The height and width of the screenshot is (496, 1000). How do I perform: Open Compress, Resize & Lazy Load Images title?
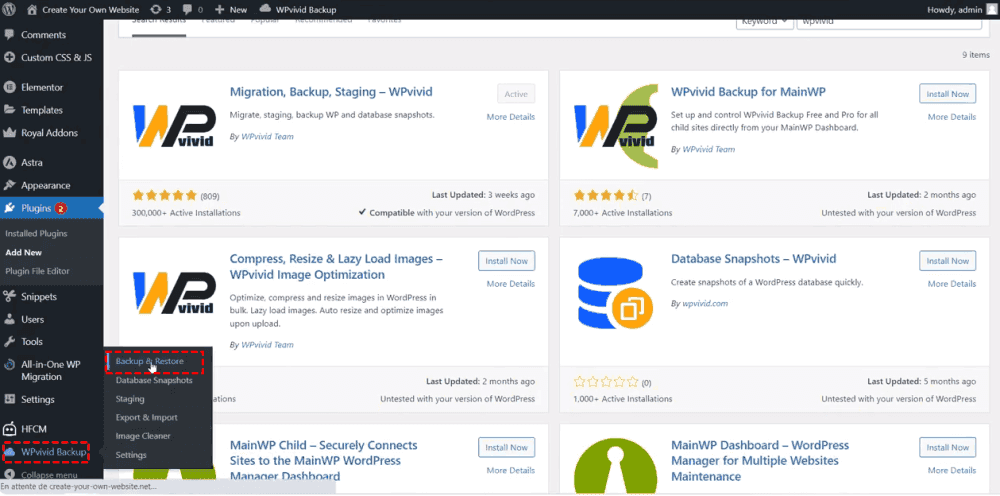pos(336,266)
